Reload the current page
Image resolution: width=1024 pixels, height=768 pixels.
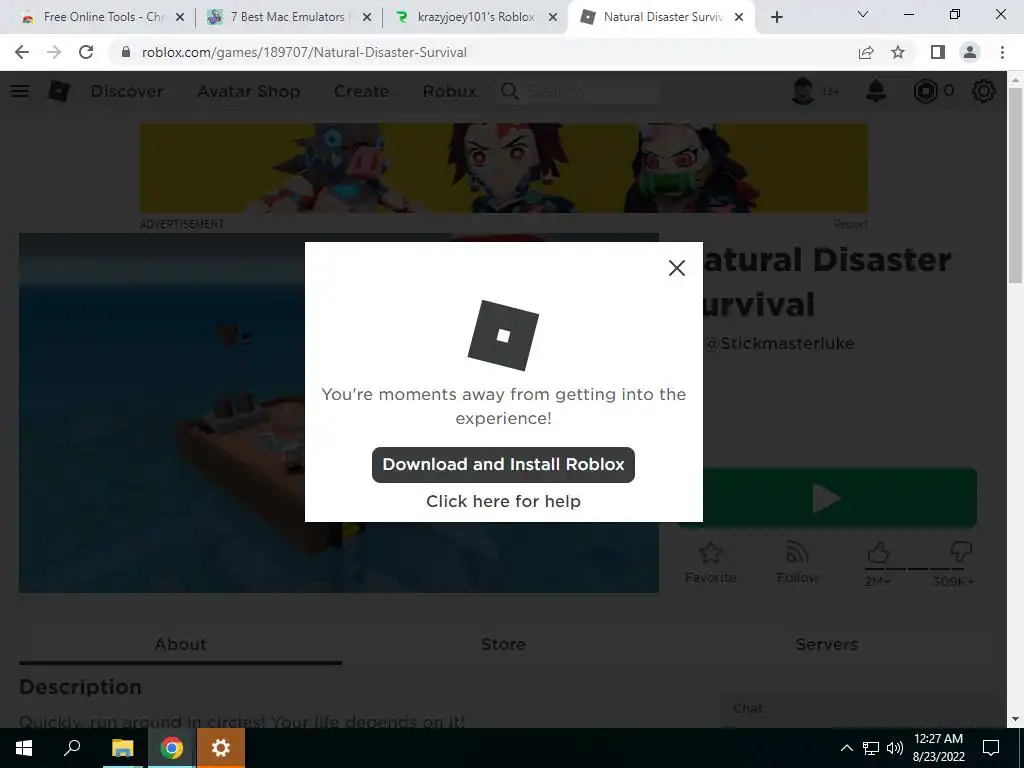point(86,52)
